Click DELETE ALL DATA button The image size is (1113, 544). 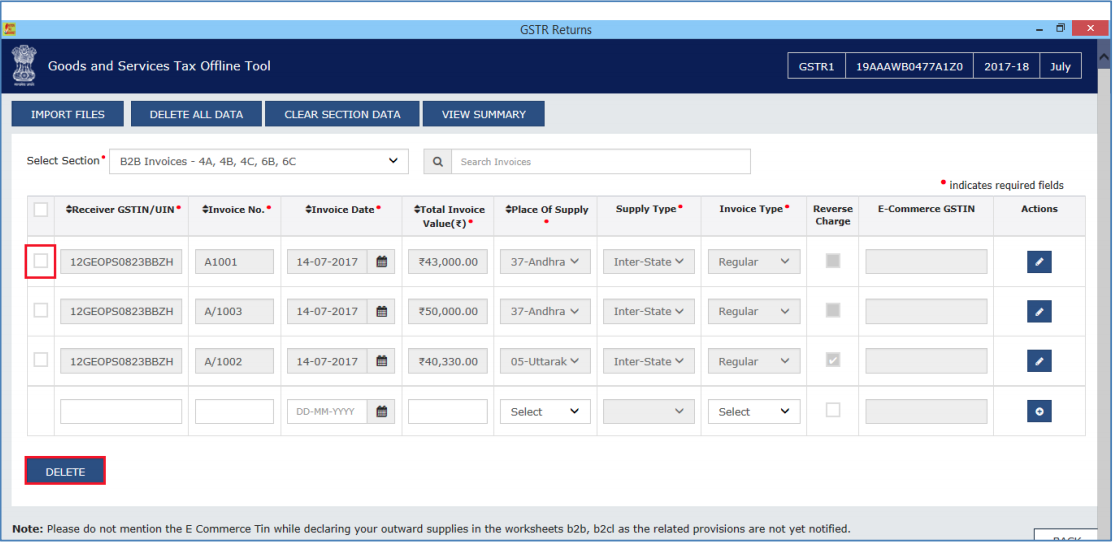(196, 114)
